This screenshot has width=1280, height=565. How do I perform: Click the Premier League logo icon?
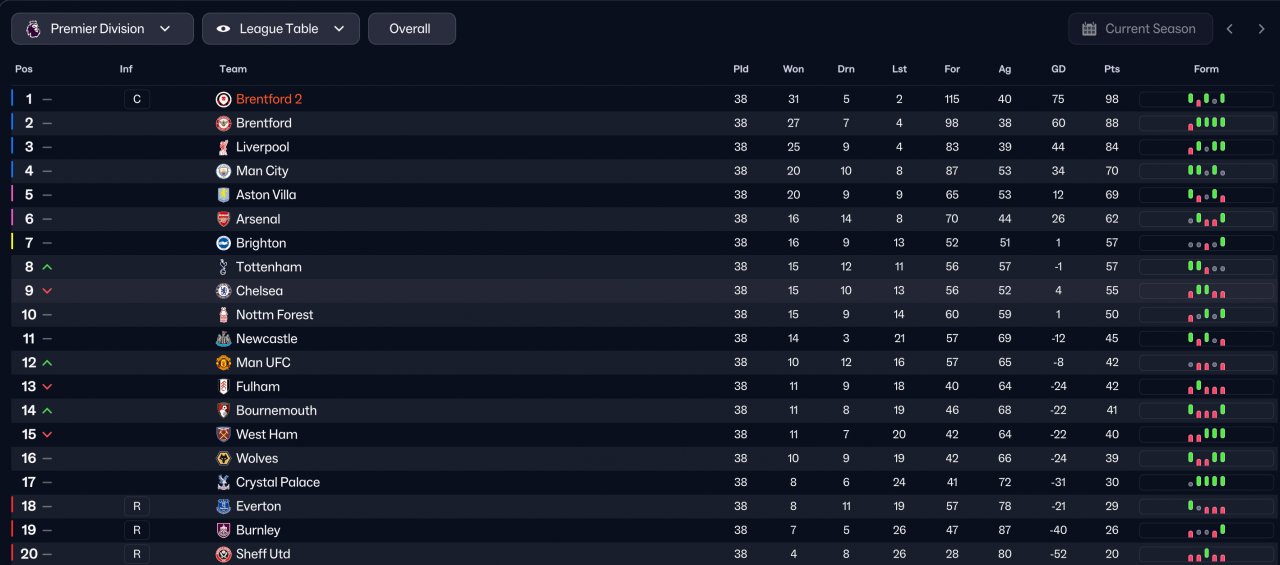33,29
